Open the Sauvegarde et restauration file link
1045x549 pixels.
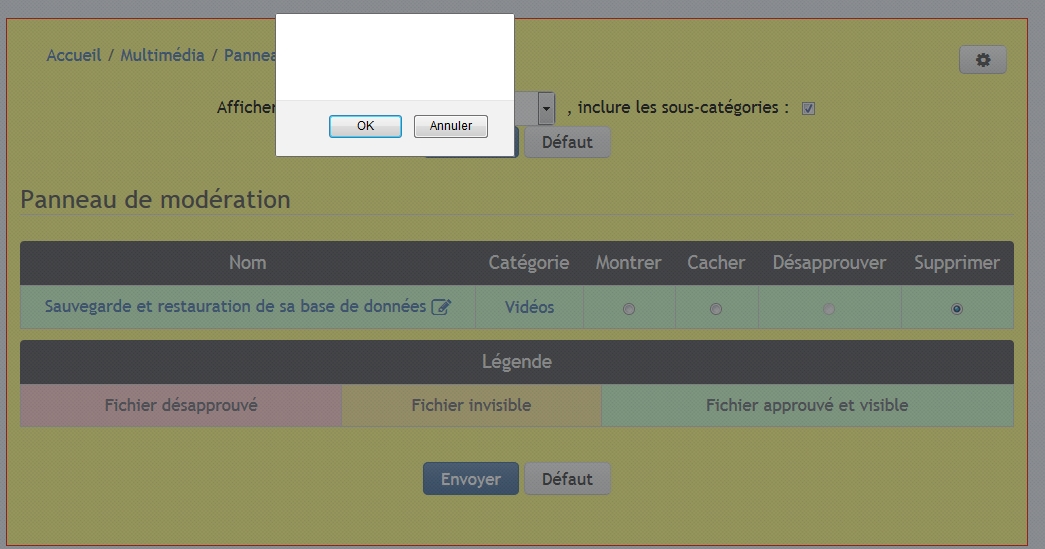pos(235,307)
